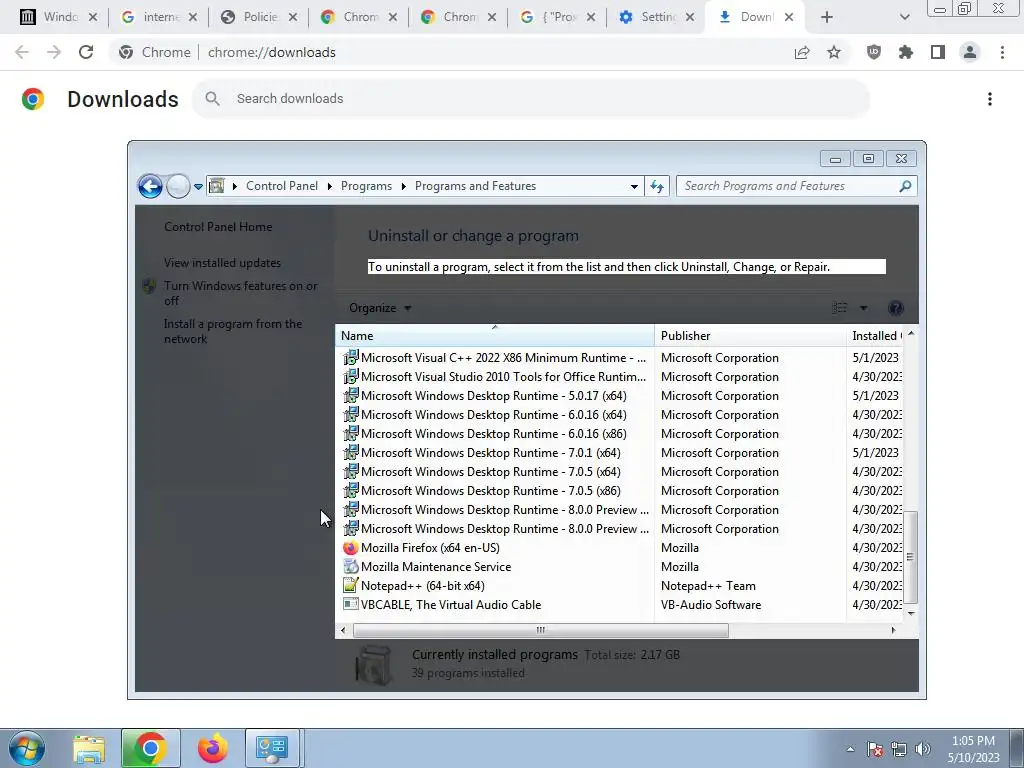Click the Chrome address bar URL
Image resolution: width=1024 pixels, height=768 pixels.
point(272,52)
